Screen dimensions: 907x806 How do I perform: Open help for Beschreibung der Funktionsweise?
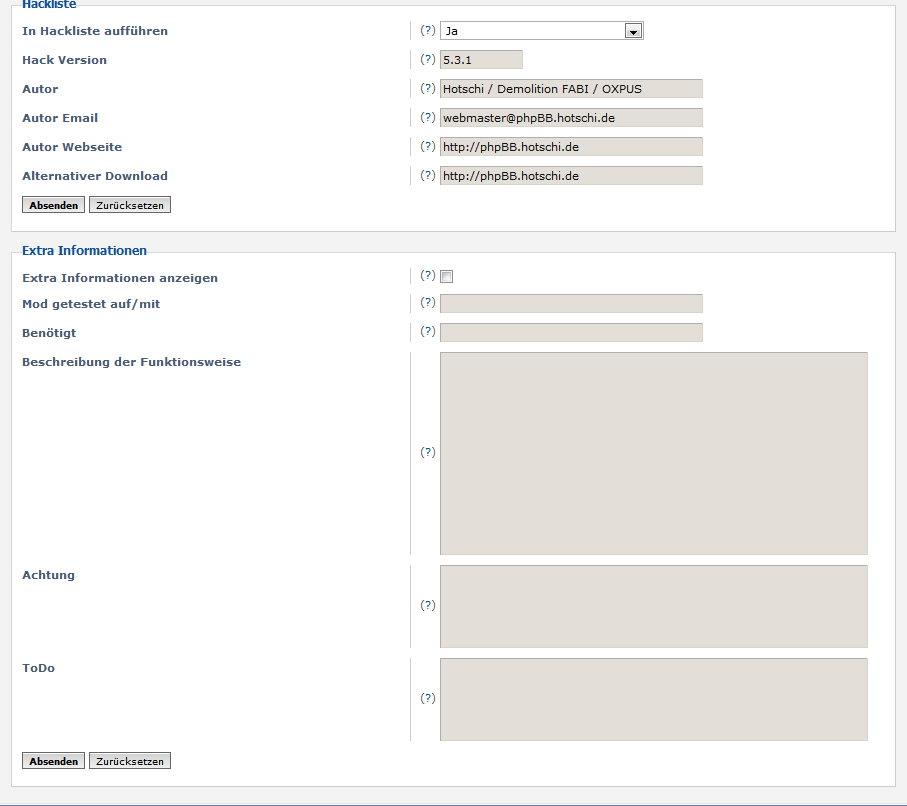pyautogui.click(x=428, y=452)
